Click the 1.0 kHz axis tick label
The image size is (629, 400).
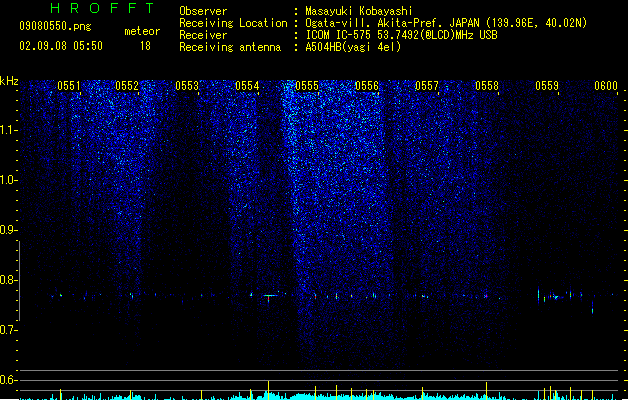[8, 180]
